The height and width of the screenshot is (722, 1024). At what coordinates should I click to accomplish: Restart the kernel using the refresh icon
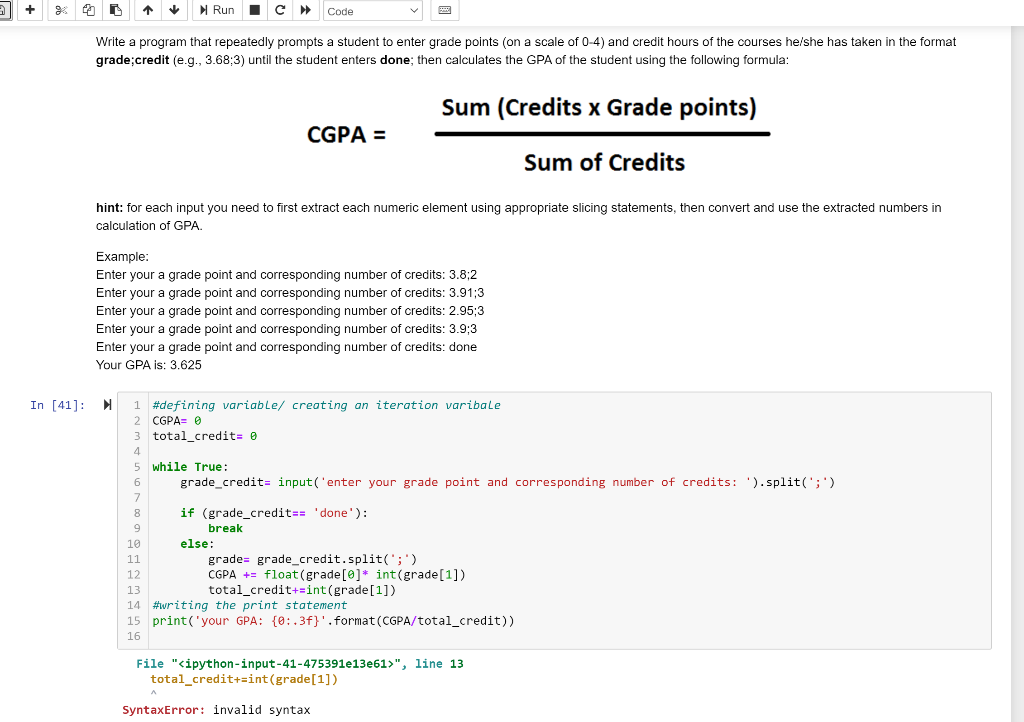click(278, 10)
